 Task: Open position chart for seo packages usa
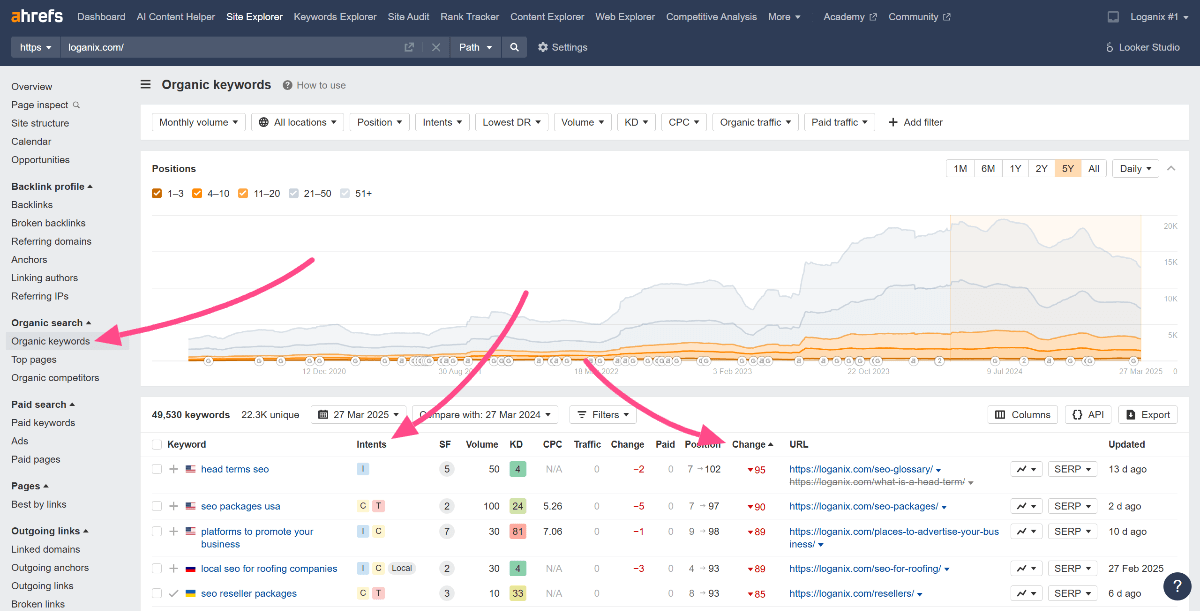1026,506
